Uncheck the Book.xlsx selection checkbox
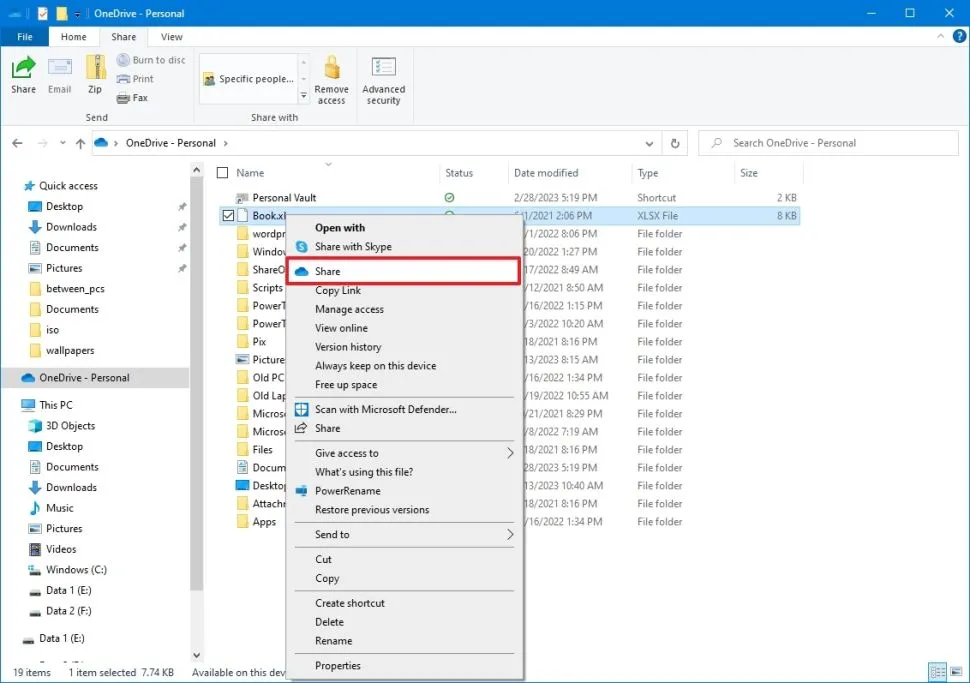This screenshot has height=683, width=970. [227, 215]
